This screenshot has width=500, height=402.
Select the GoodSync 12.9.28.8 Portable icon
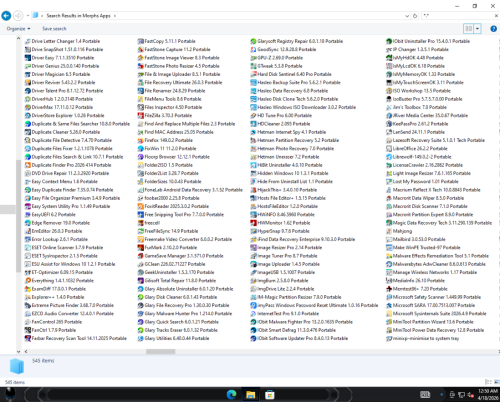point(253,50)
